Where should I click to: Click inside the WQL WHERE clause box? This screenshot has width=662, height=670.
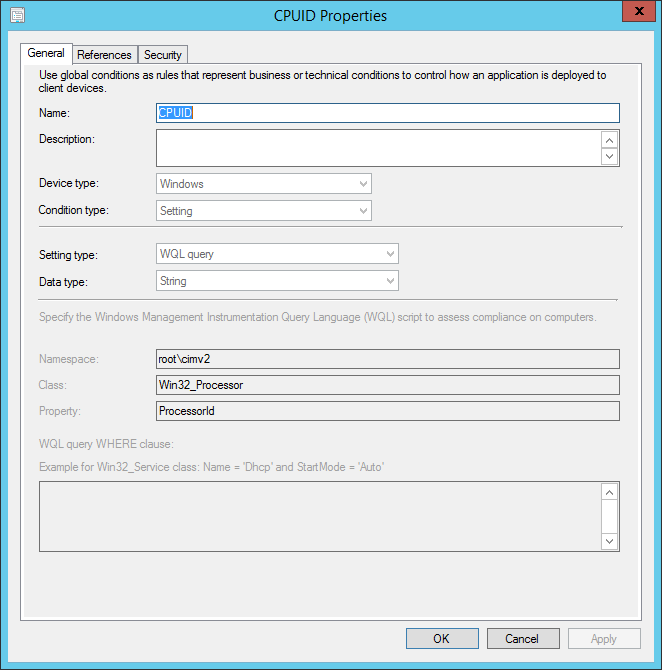pos(320,516)
